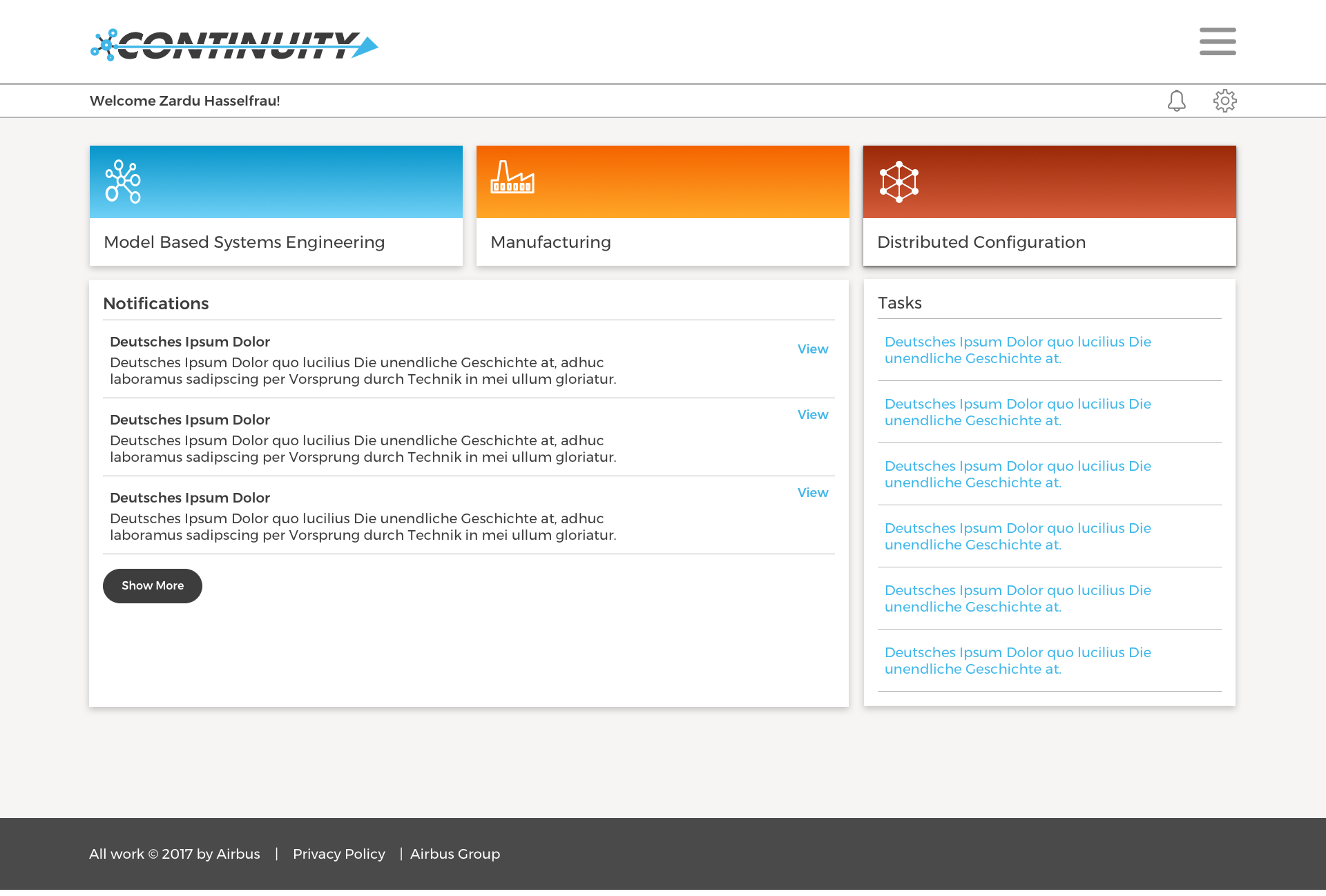Click the notification bell icon

[1176, 101]
